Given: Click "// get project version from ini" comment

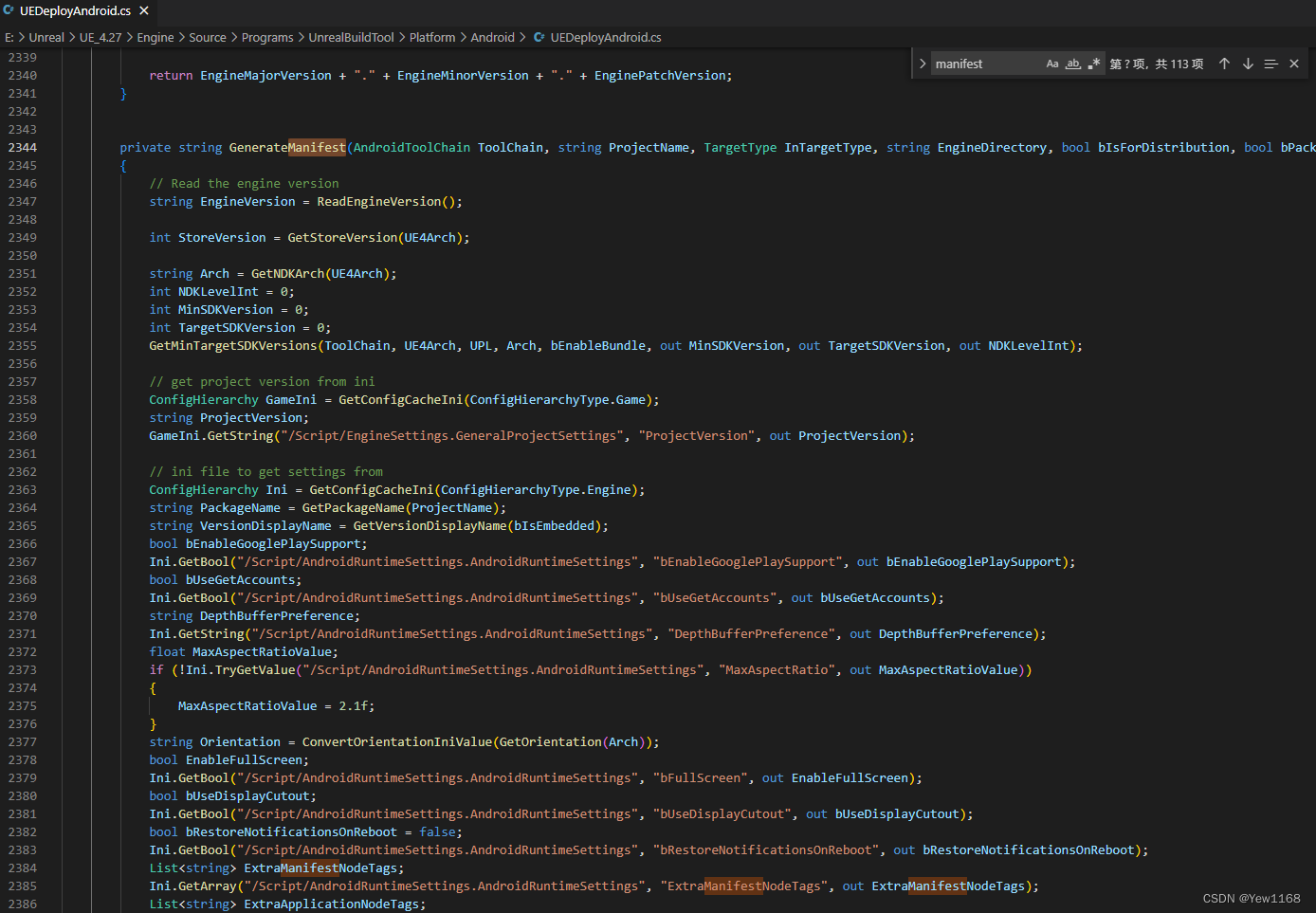Looking at the screenshot, I should [262, 381].
